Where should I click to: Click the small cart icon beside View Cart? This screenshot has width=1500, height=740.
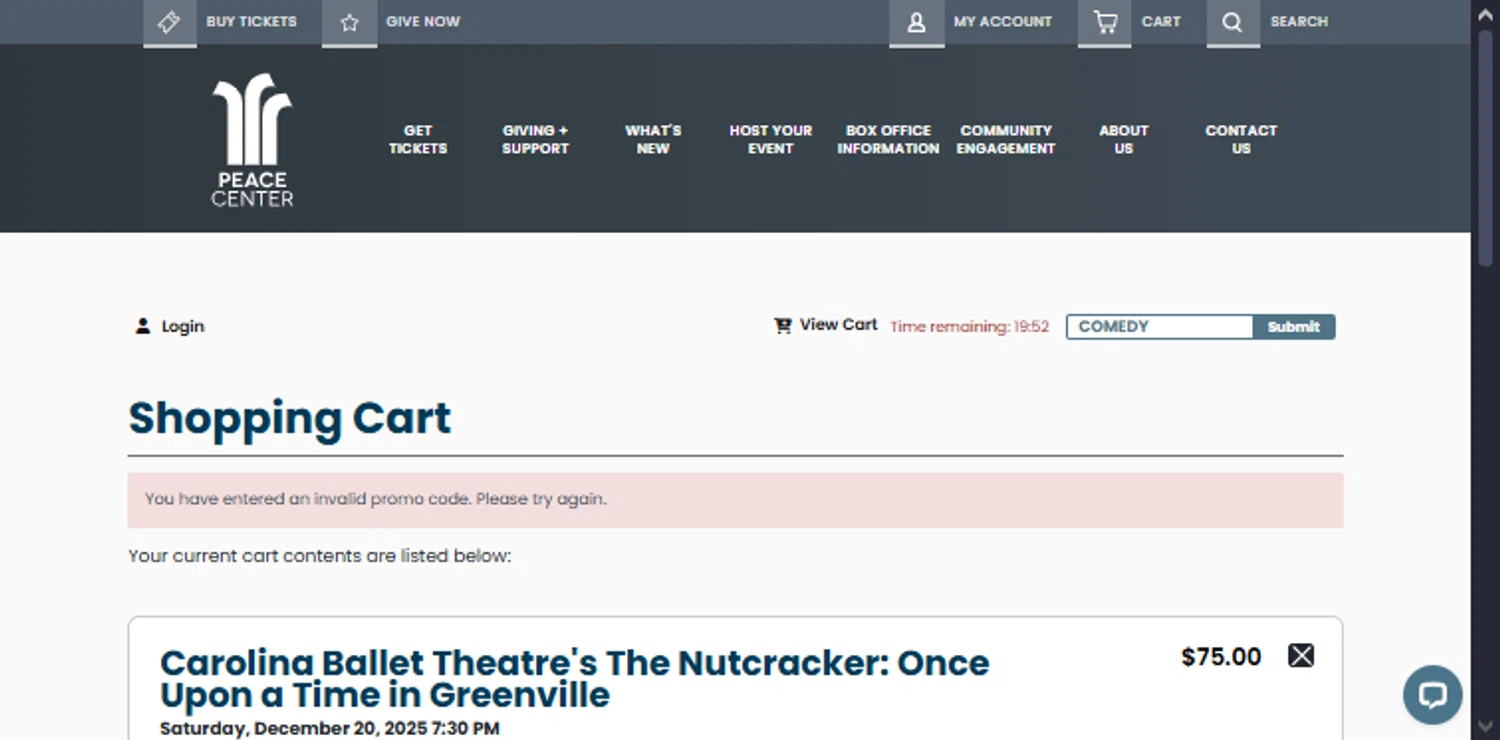click(783, 326)
